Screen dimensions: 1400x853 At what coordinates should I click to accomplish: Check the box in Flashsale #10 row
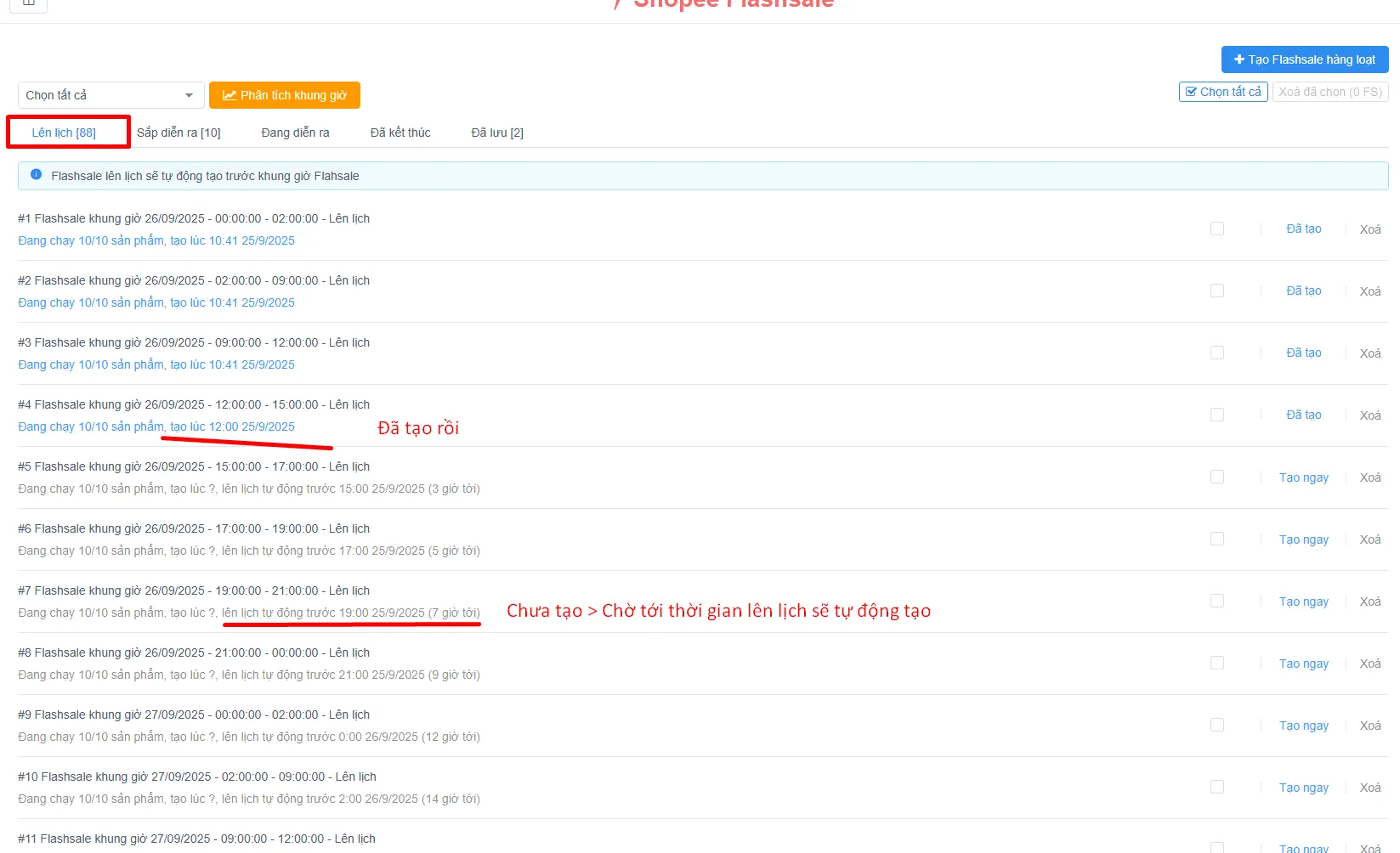coord(1217,787)
